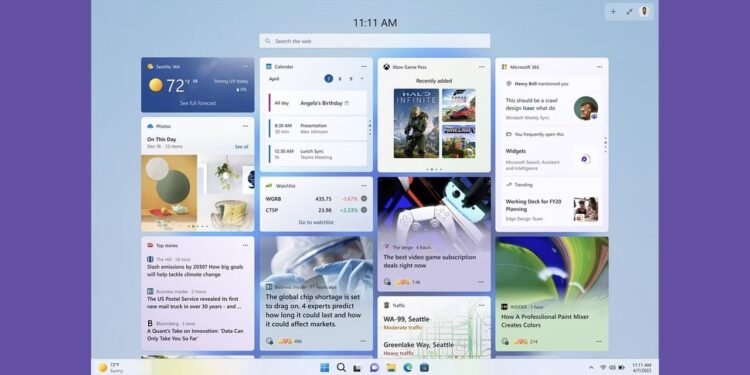This screenshot has width=750, height=375.
Task: Click the WGRB stock row
Action: point(316,199)
